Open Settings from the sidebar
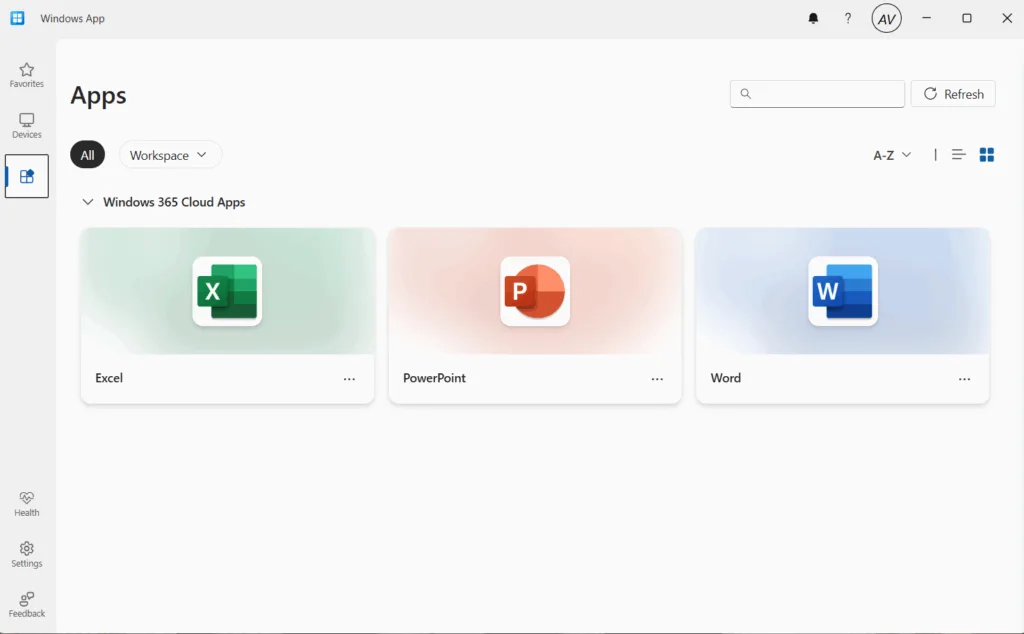This screenshot has width=1024, height=634. pyautogui.click(x=27, y=554)
